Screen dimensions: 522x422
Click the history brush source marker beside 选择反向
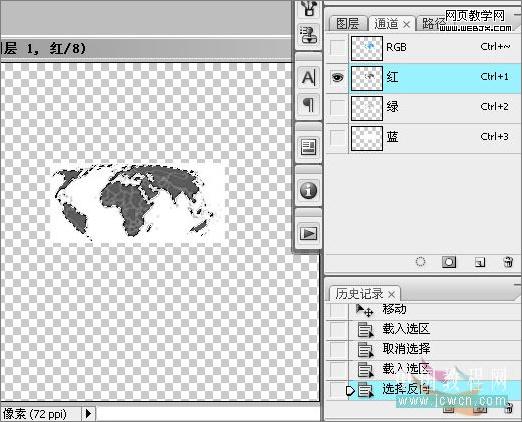[x=350, y=390]
